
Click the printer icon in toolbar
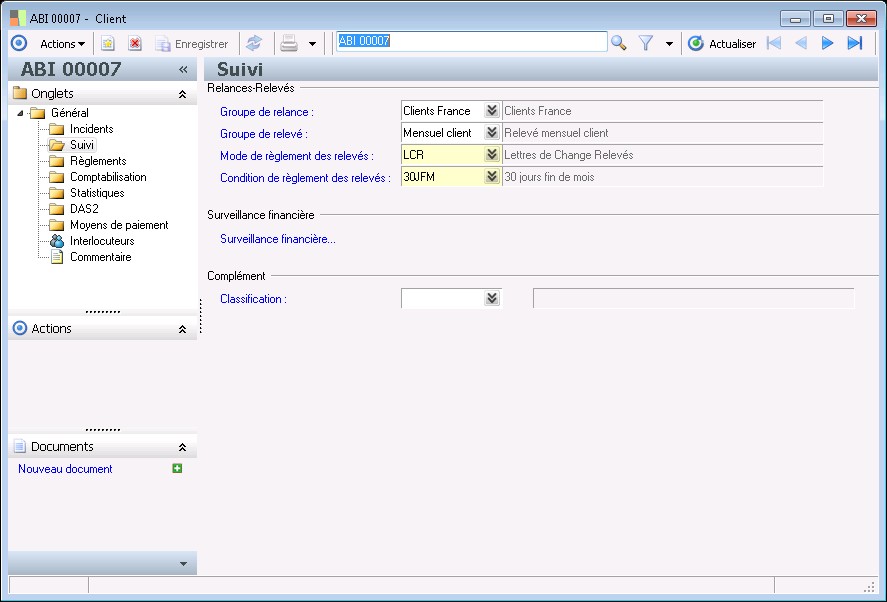289,43
